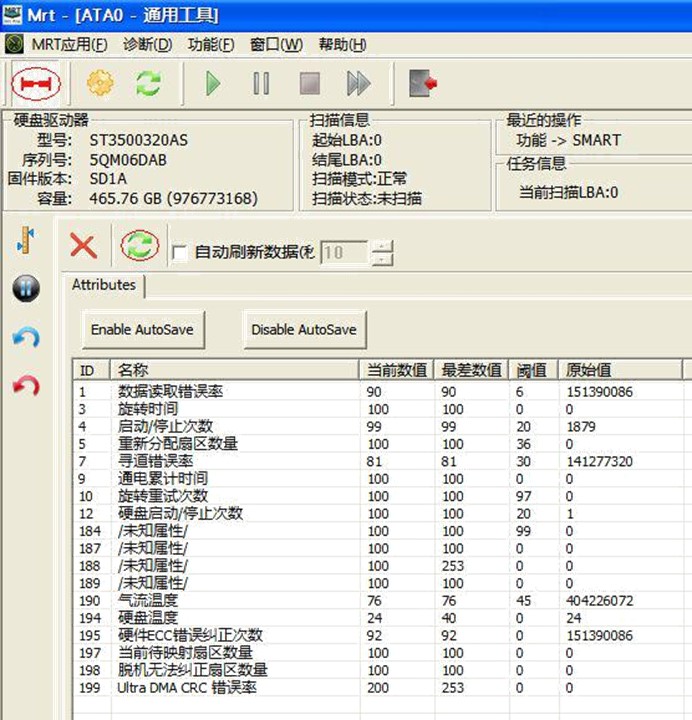Enable the 自动刷新数据 checkbox
The image size is (692, 720).
tap(180, 253)
